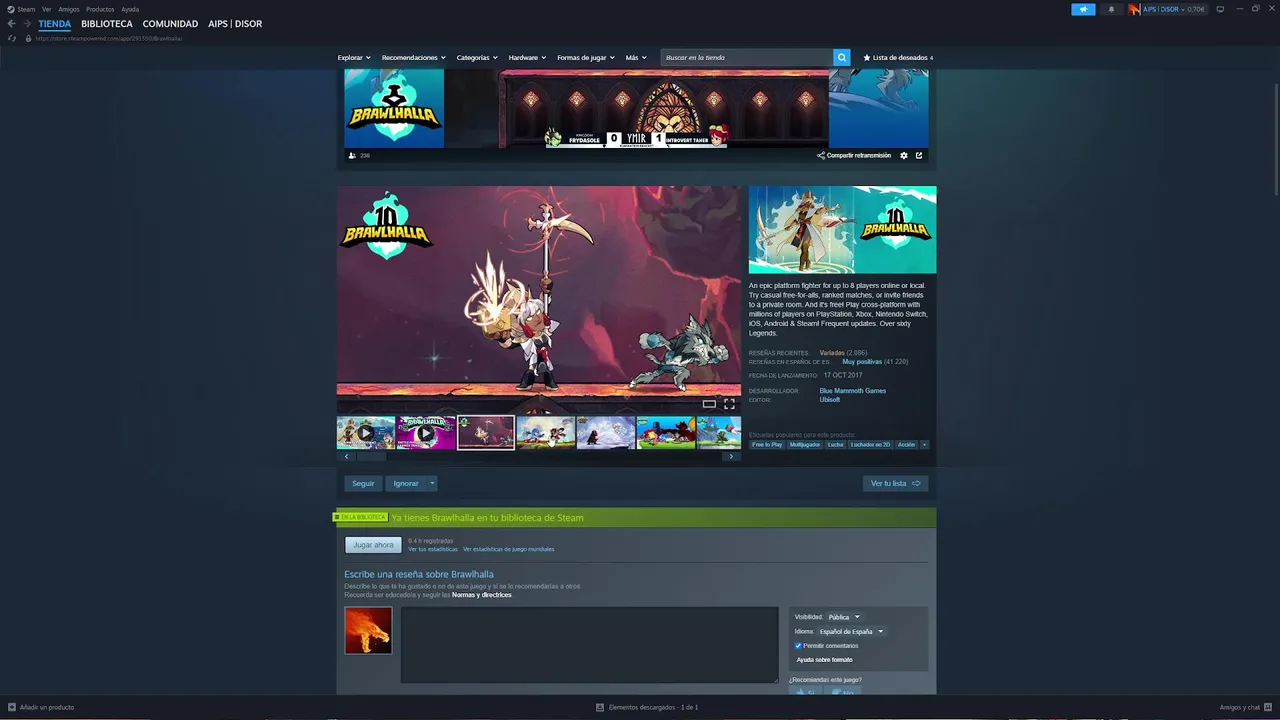Open the Más dropdown menu
The width and height of the screenshot is (1280, 720).
coord(636,57)
